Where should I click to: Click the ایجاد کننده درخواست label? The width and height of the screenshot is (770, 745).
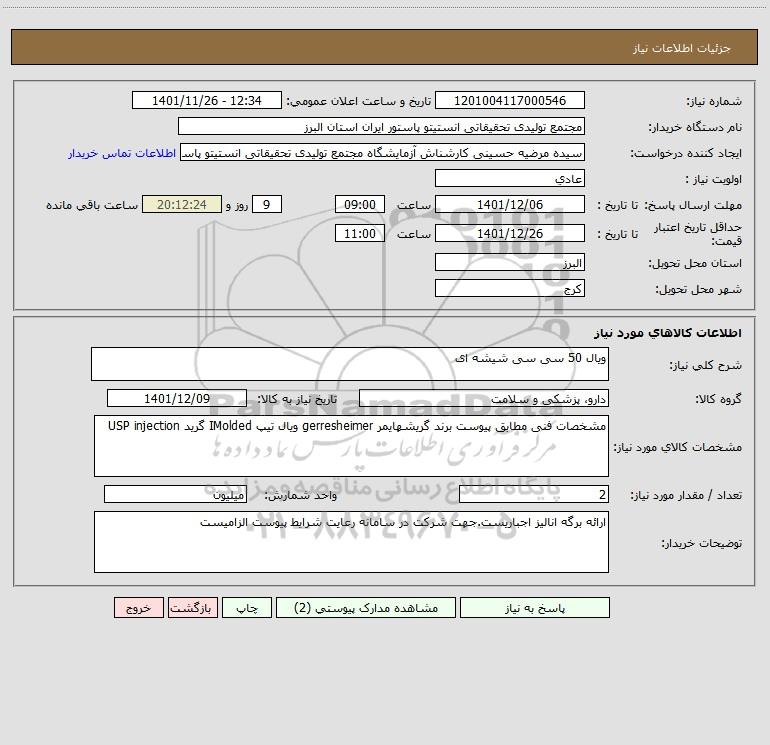[x=686, y=153]
